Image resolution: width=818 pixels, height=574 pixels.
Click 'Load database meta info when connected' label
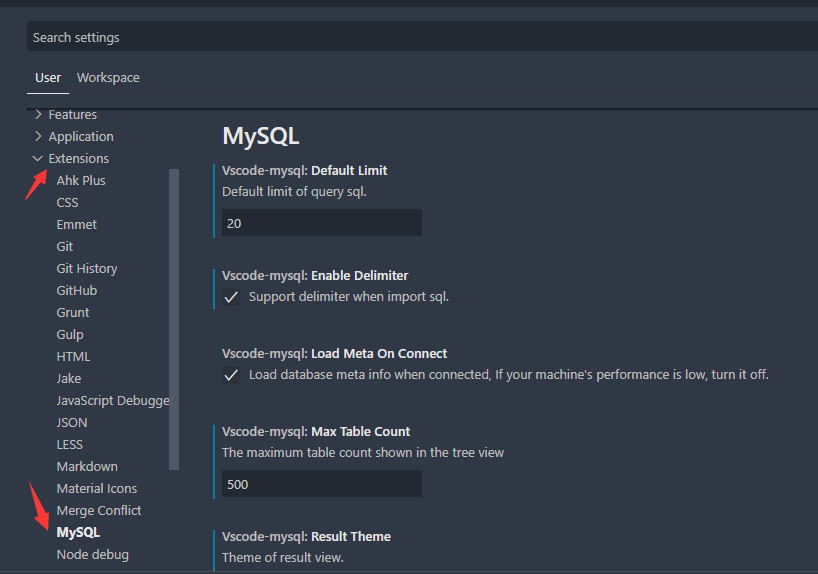pyautogui.click(x=509, y=375)
